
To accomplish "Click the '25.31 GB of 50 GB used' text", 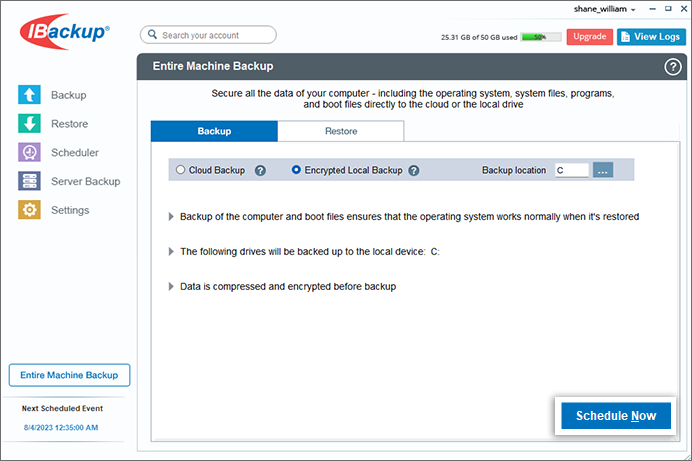I will [x=479, y=37].
